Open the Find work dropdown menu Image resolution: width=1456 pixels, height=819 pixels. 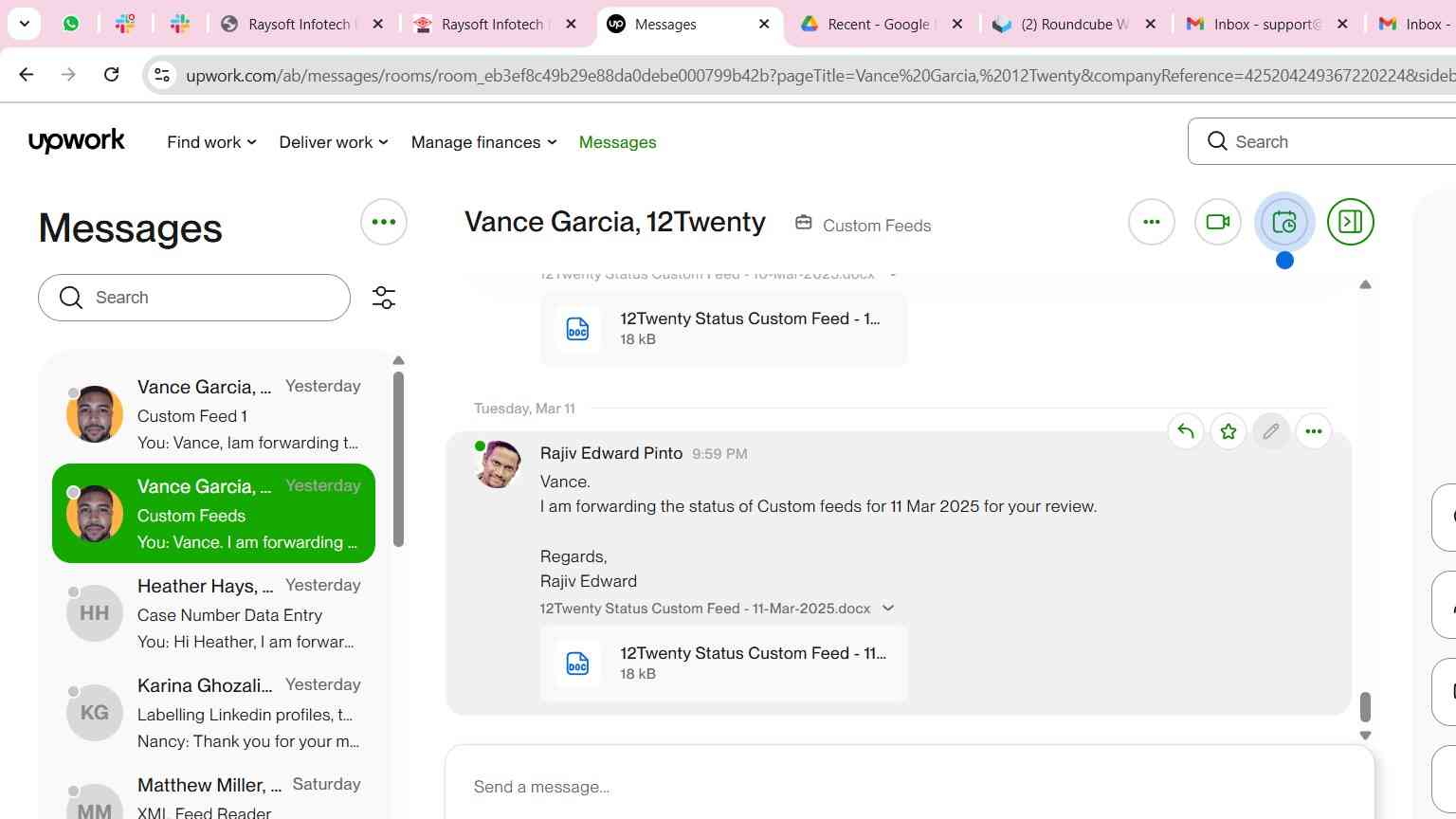pos(211,142)
